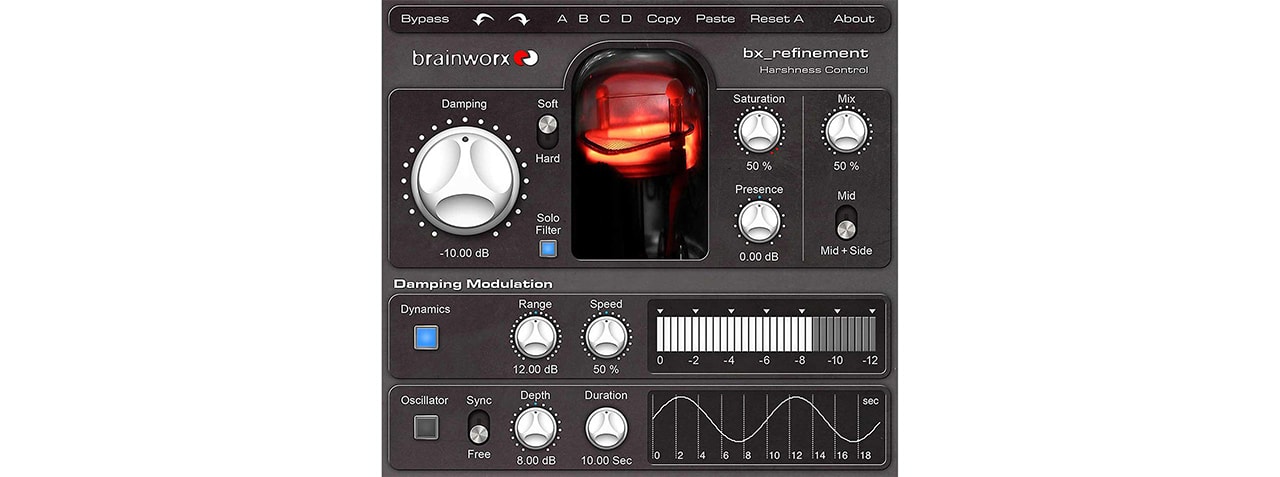Disable the Dynamics modulation button

coord(426,338)
